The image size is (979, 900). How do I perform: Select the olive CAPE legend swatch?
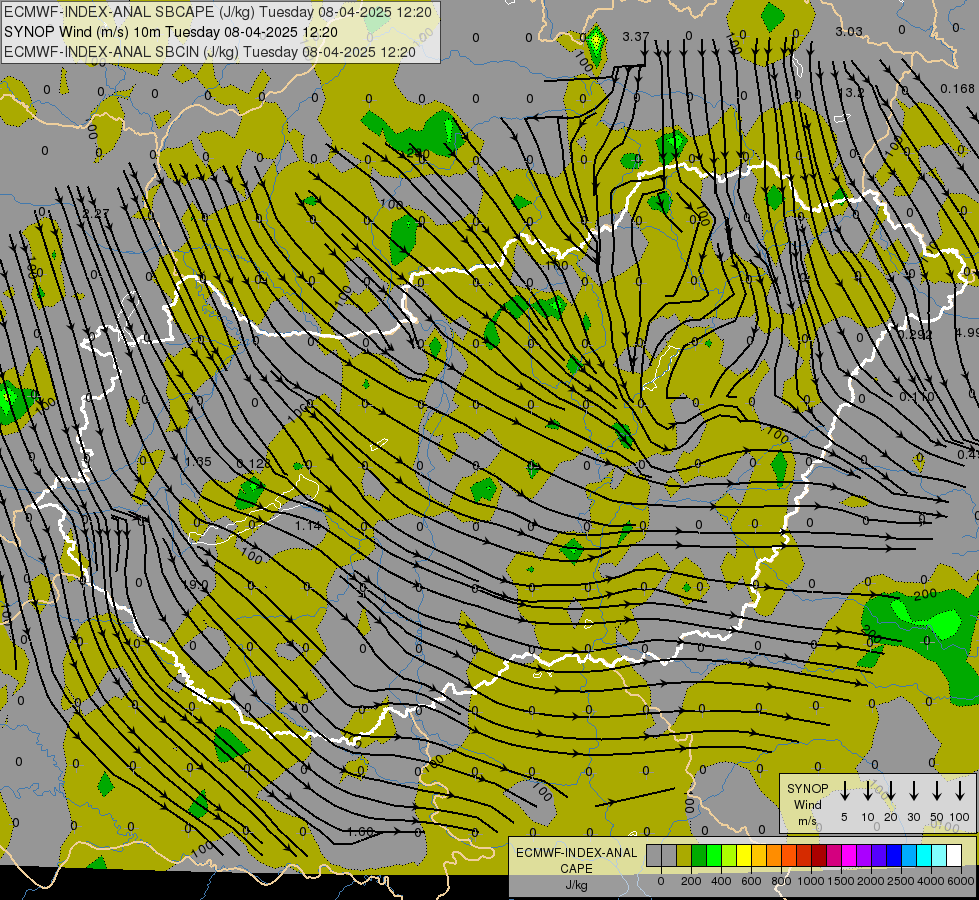(684, 855)
